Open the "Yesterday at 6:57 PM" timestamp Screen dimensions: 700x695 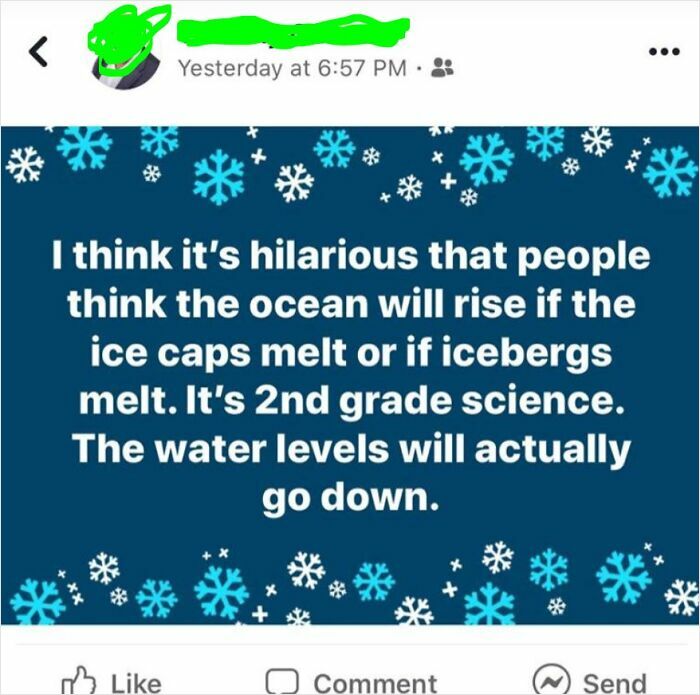coord(292,68)
